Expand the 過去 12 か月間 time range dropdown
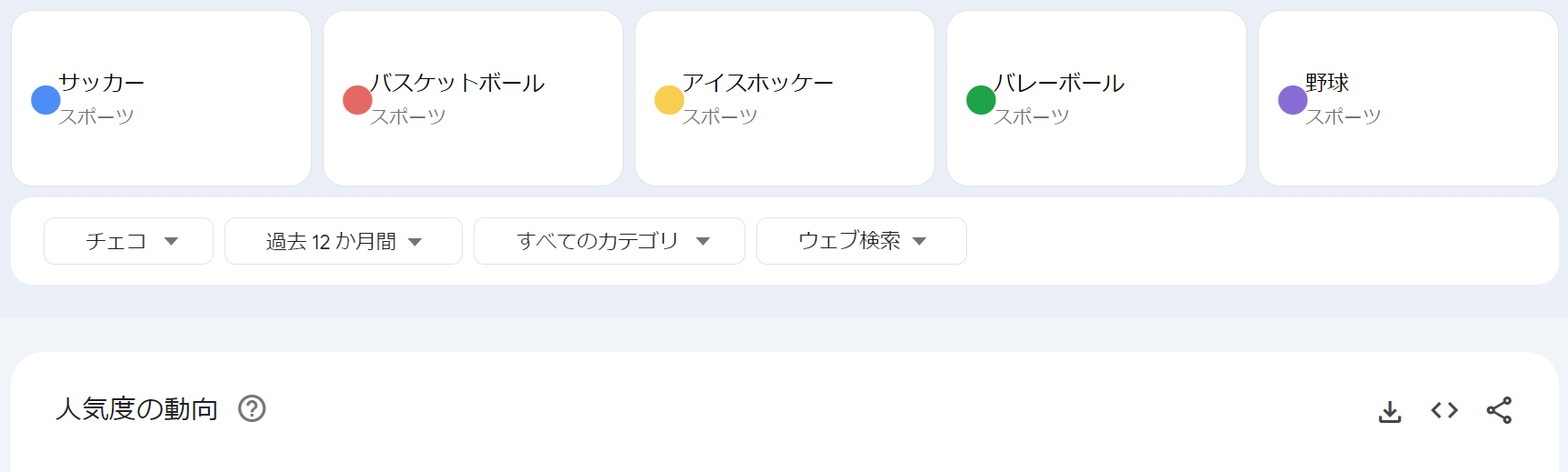 point(343,241)
